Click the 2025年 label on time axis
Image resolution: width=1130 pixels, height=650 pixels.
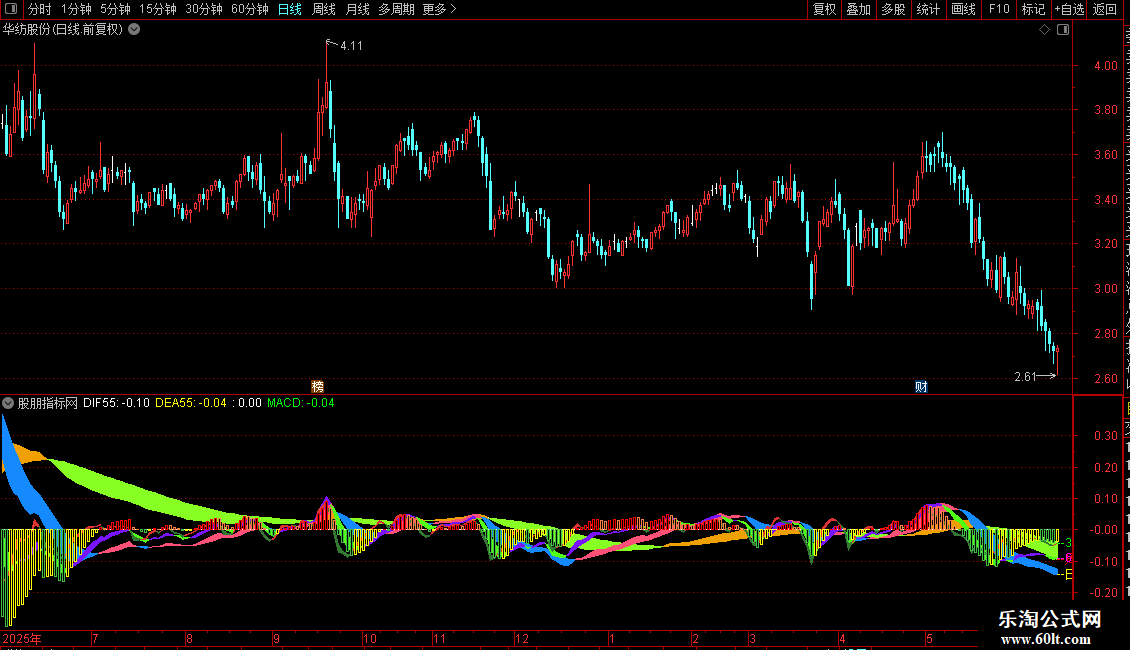[22, 638]
